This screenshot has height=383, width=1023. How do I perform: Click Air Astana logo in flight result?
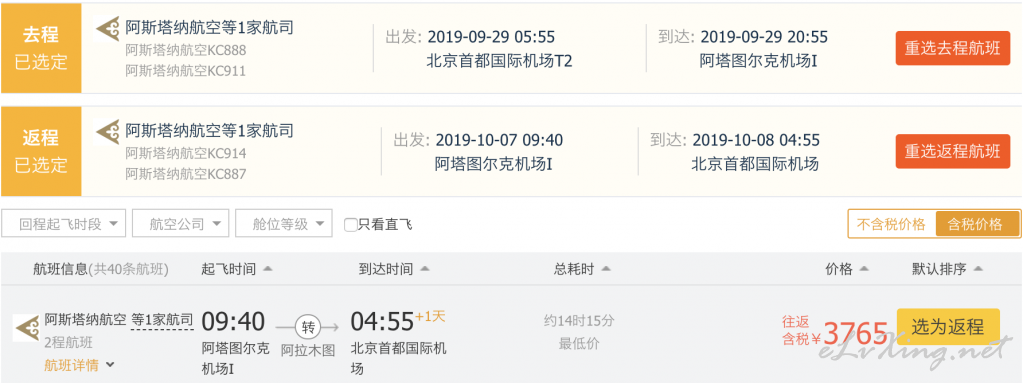pyautogui.click(x=26, y=328)
